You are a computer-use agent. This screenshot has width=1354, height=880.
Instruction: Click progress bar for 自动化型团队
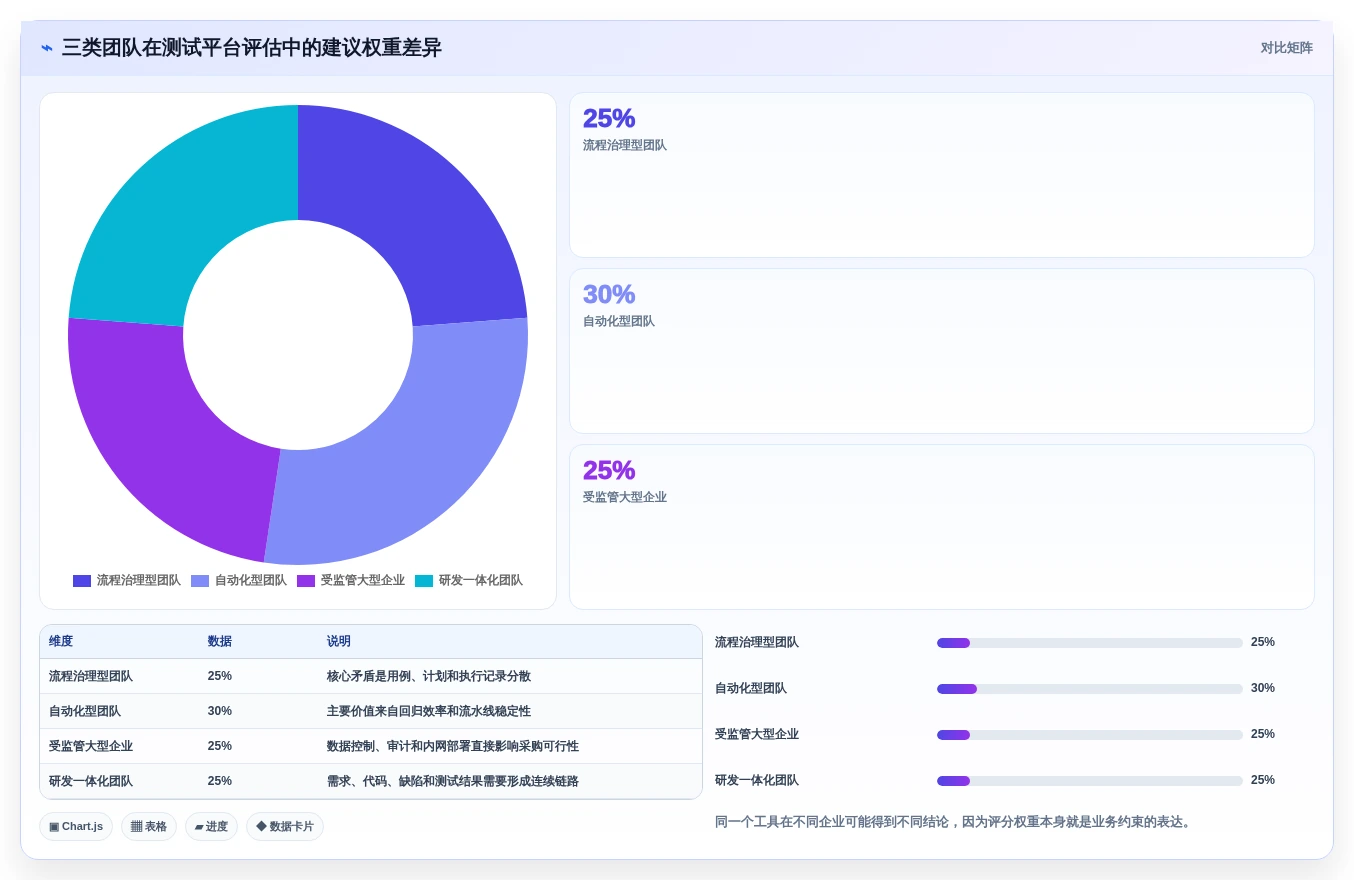[x=1090, y=689]
